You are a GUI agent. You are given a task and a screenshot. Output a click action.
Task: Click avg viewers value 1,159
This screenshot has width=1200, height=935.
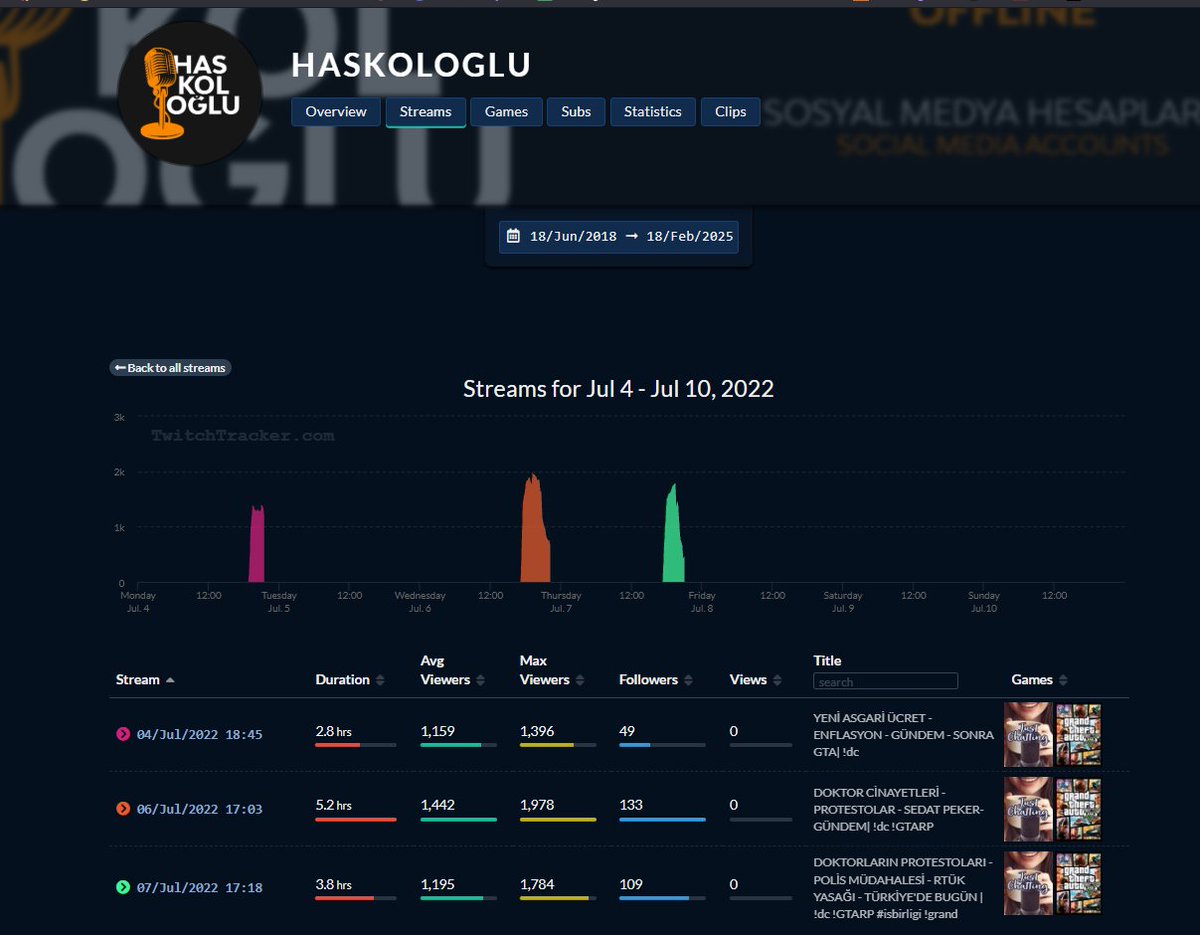click(x=438, y=731)
